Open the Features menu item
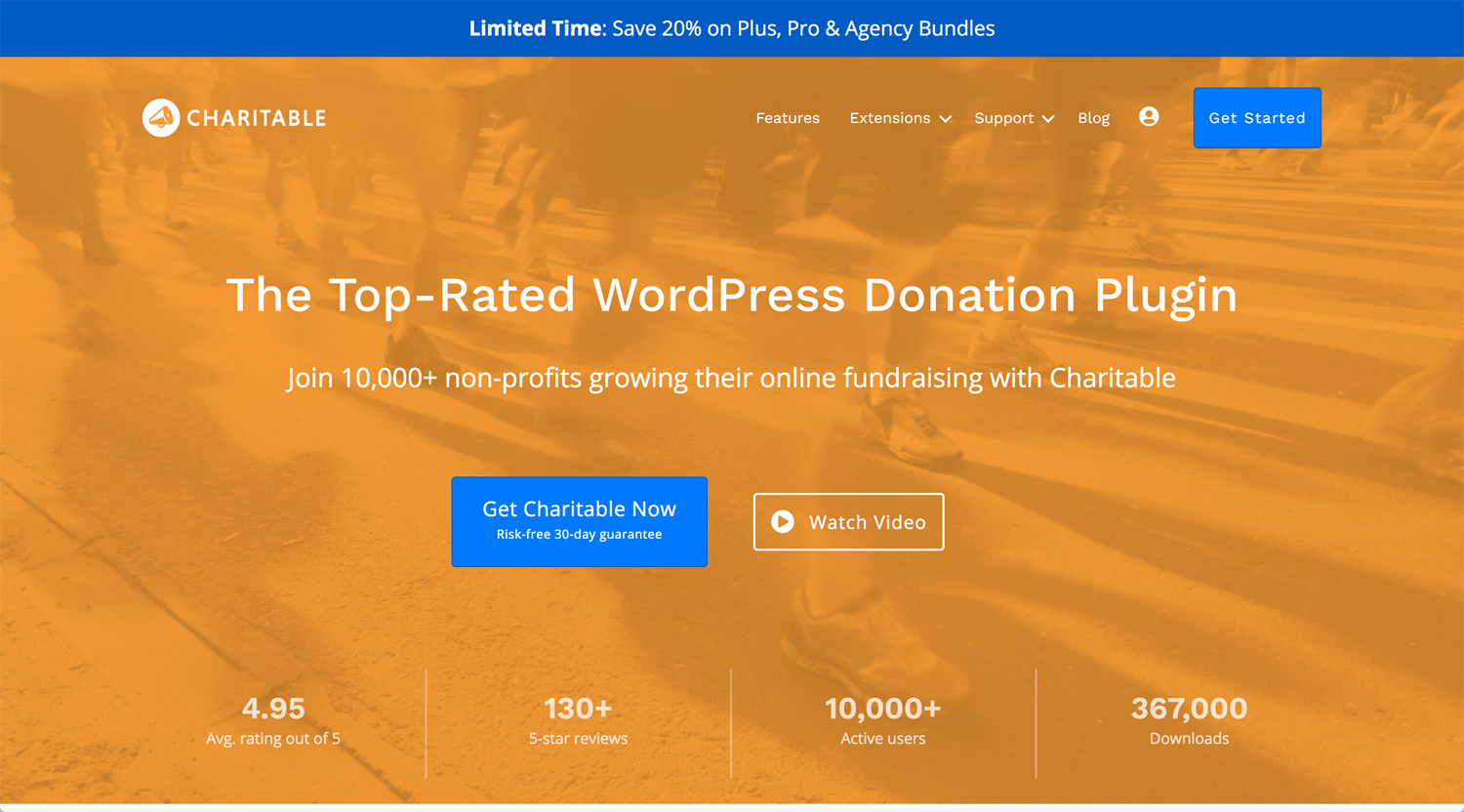 point(788,118)
